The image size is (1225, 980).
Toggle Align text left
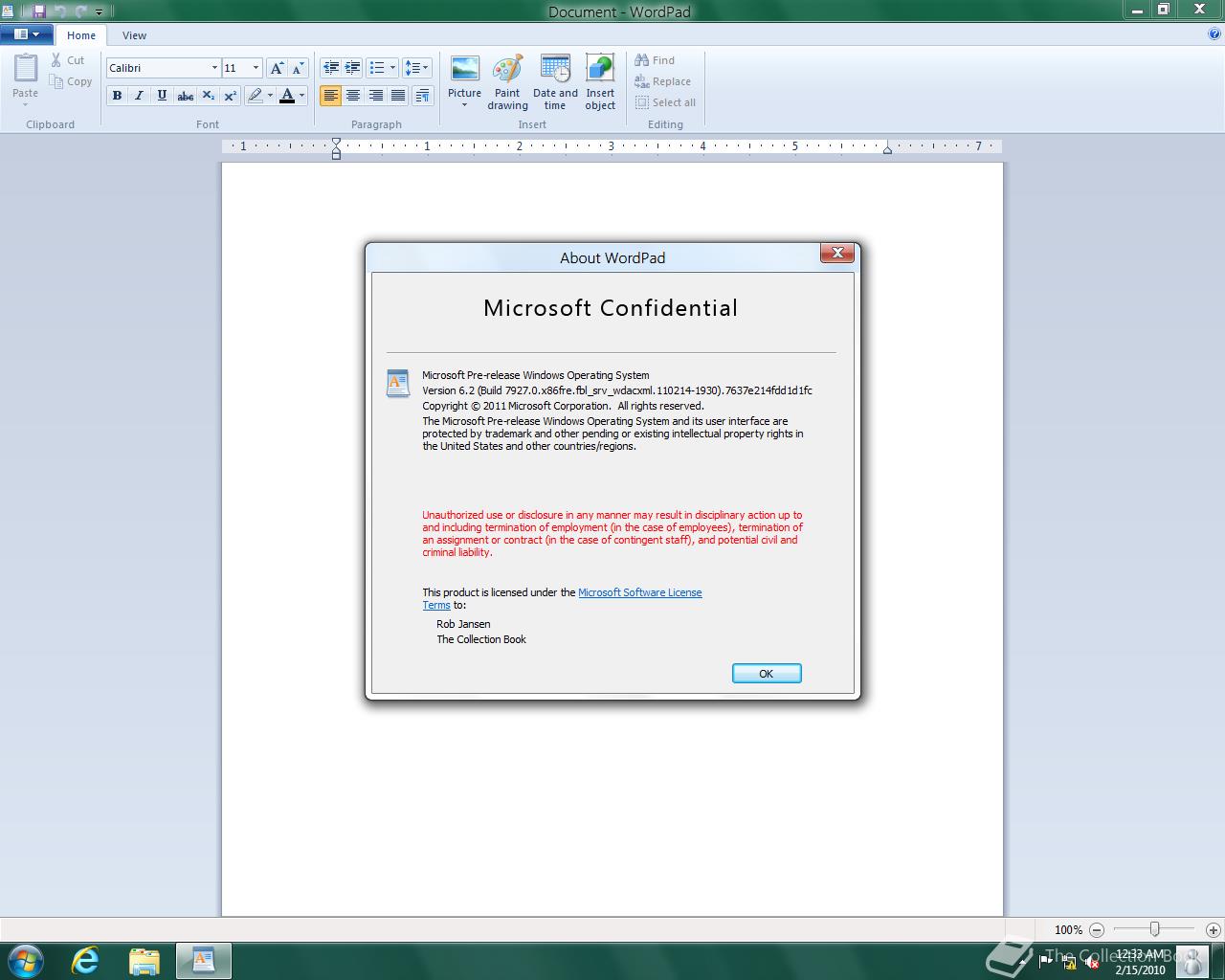[x=331, y=95]
